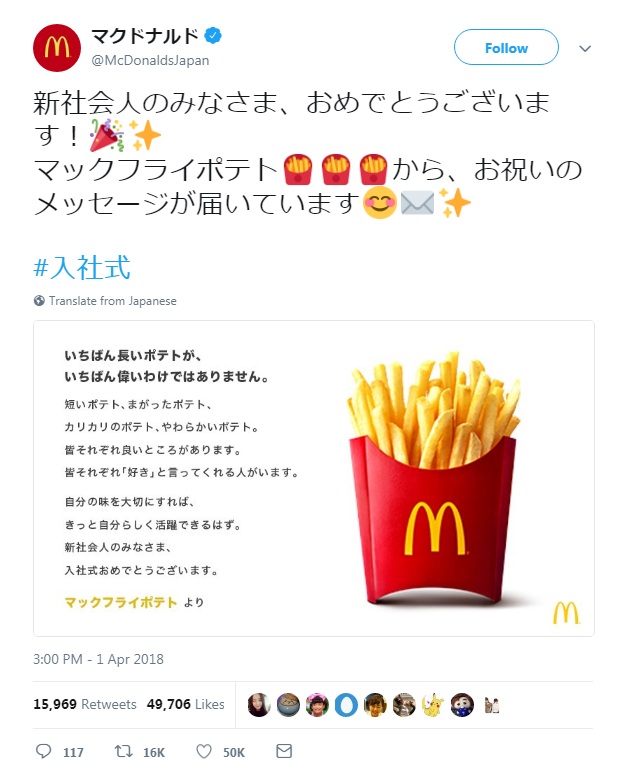
Task: Open the Pikachu avatar among likers
Action: (433, 705)
